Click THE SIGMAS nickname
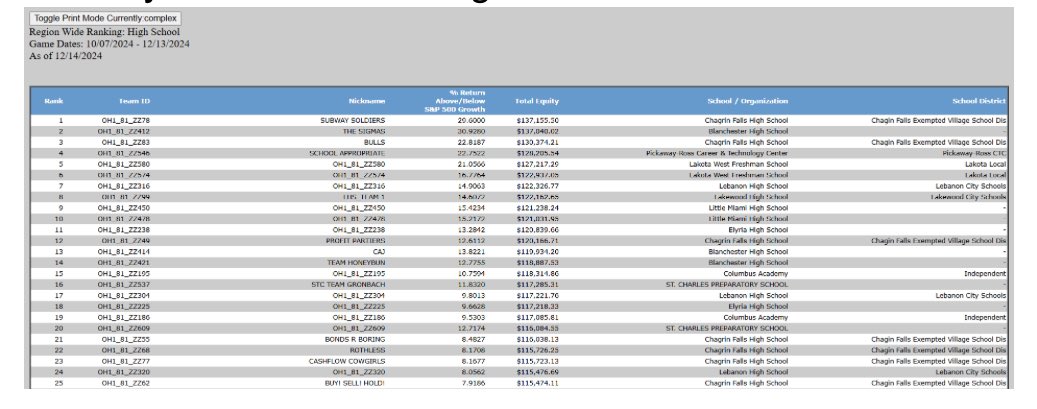Screen dimensions: 1037x409 [x=364, y=132]
